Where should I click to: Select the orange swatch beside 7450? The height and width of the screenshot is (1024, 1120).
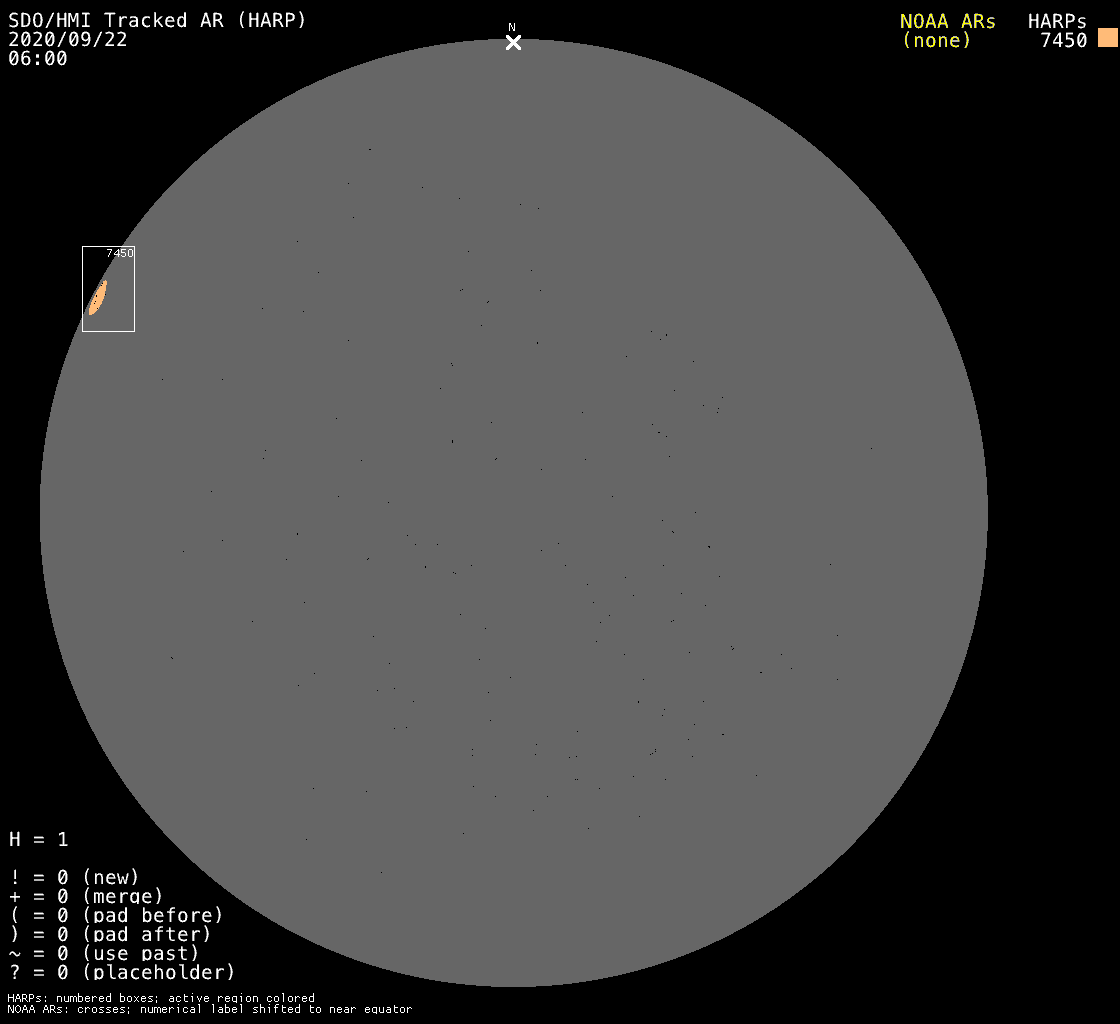click(1107, 39)
